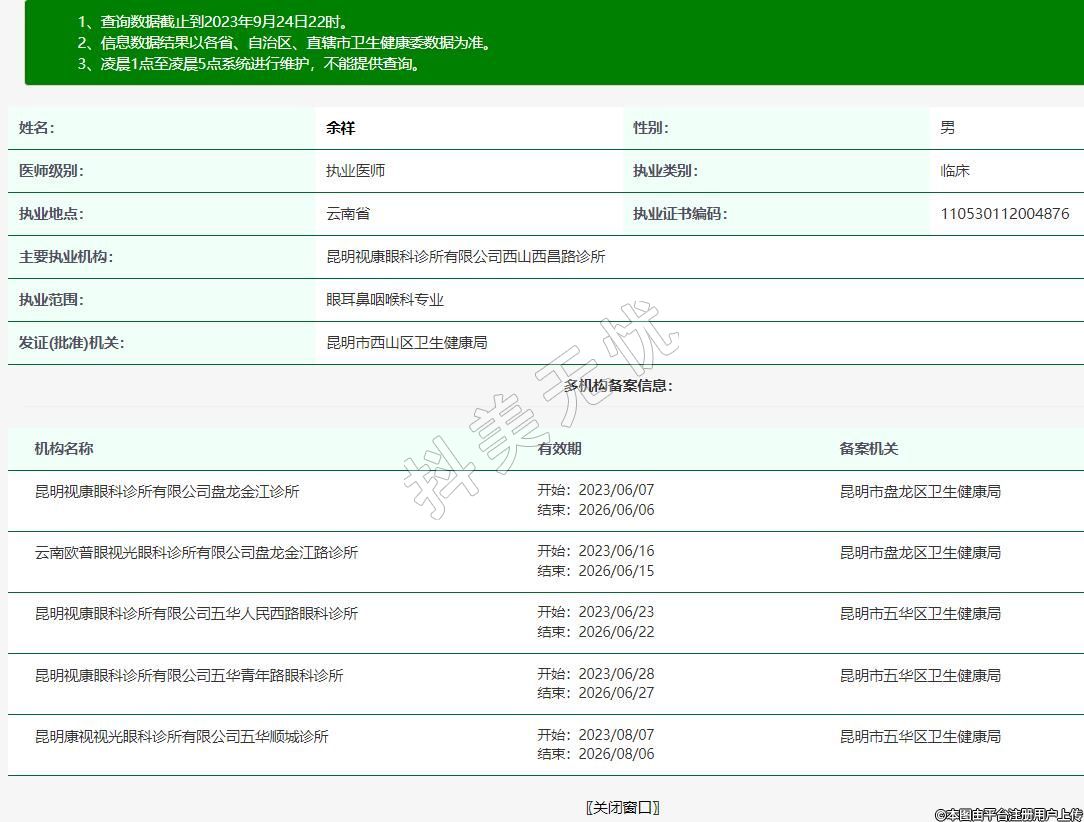Select the 云南欧普眼视光眼科诊所有限公司盘龙金江路诊所 row
The width and height of the screenshot is (1084, 822).
tap(196, 553)
